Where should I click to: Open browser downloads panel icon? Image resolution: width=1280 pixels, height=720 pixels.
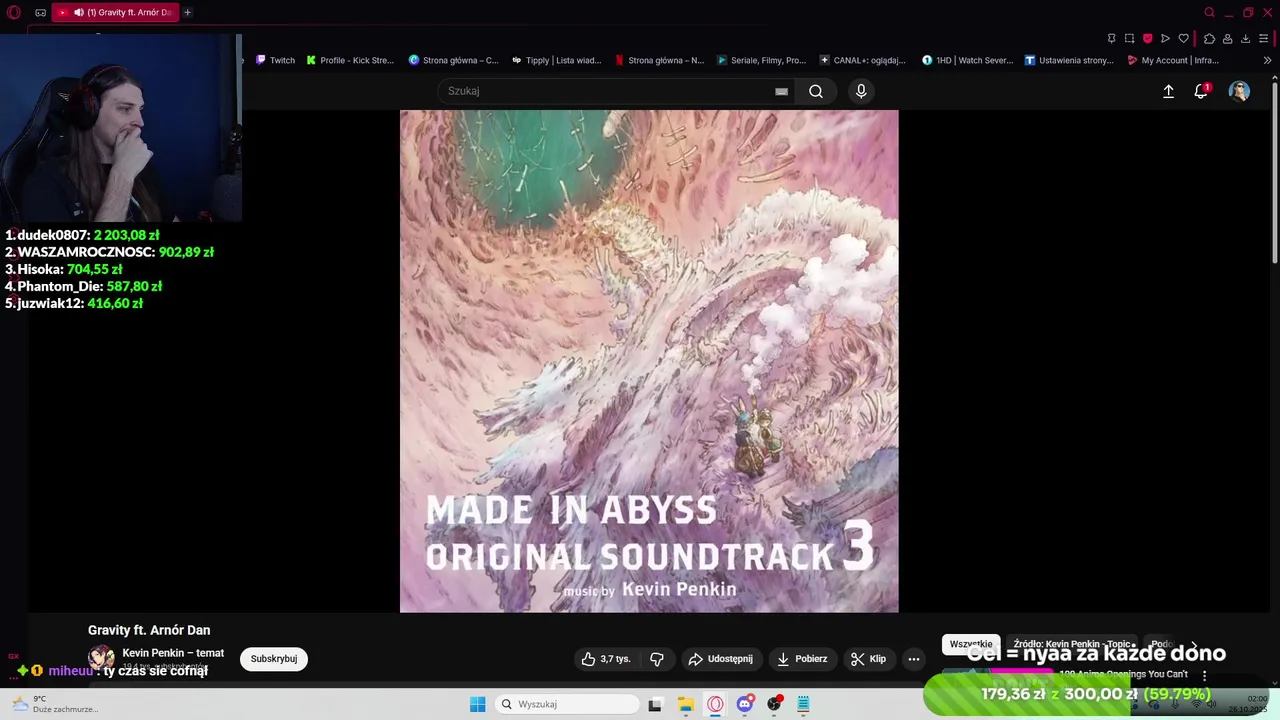click(x=1245, y=39)
